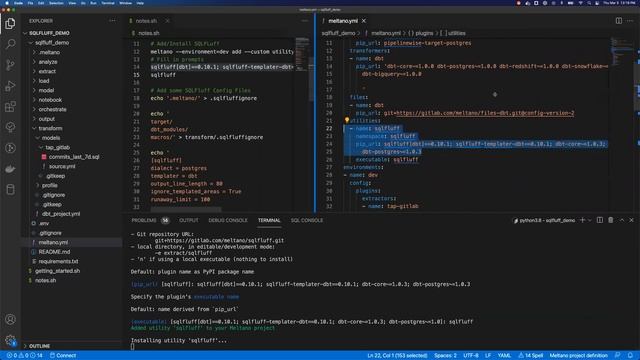Image resolution: width=640 pixels, height=360 pixels.
Task: Close the bottom panel
Action: tap(631, 220)
